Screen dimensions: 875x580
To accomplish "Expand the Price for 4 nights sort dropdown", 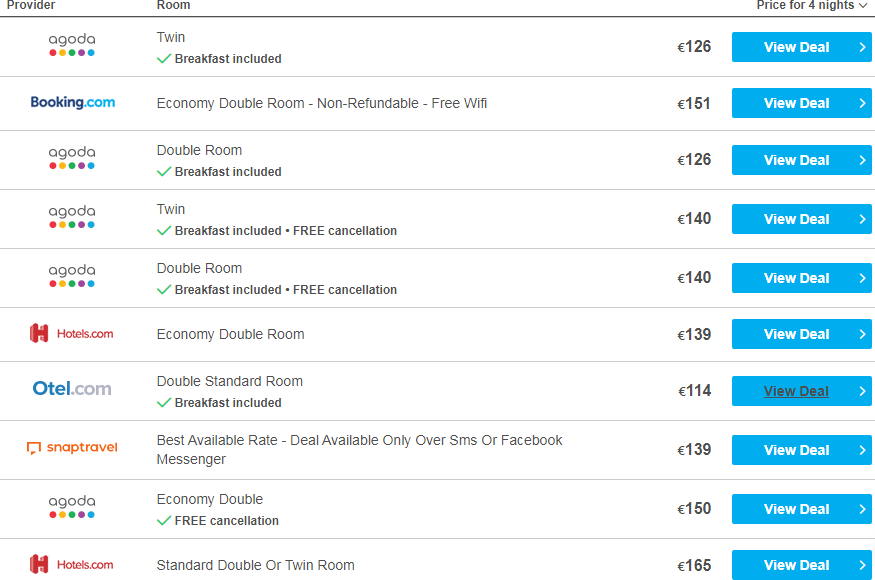I will (x=812, y=5).
